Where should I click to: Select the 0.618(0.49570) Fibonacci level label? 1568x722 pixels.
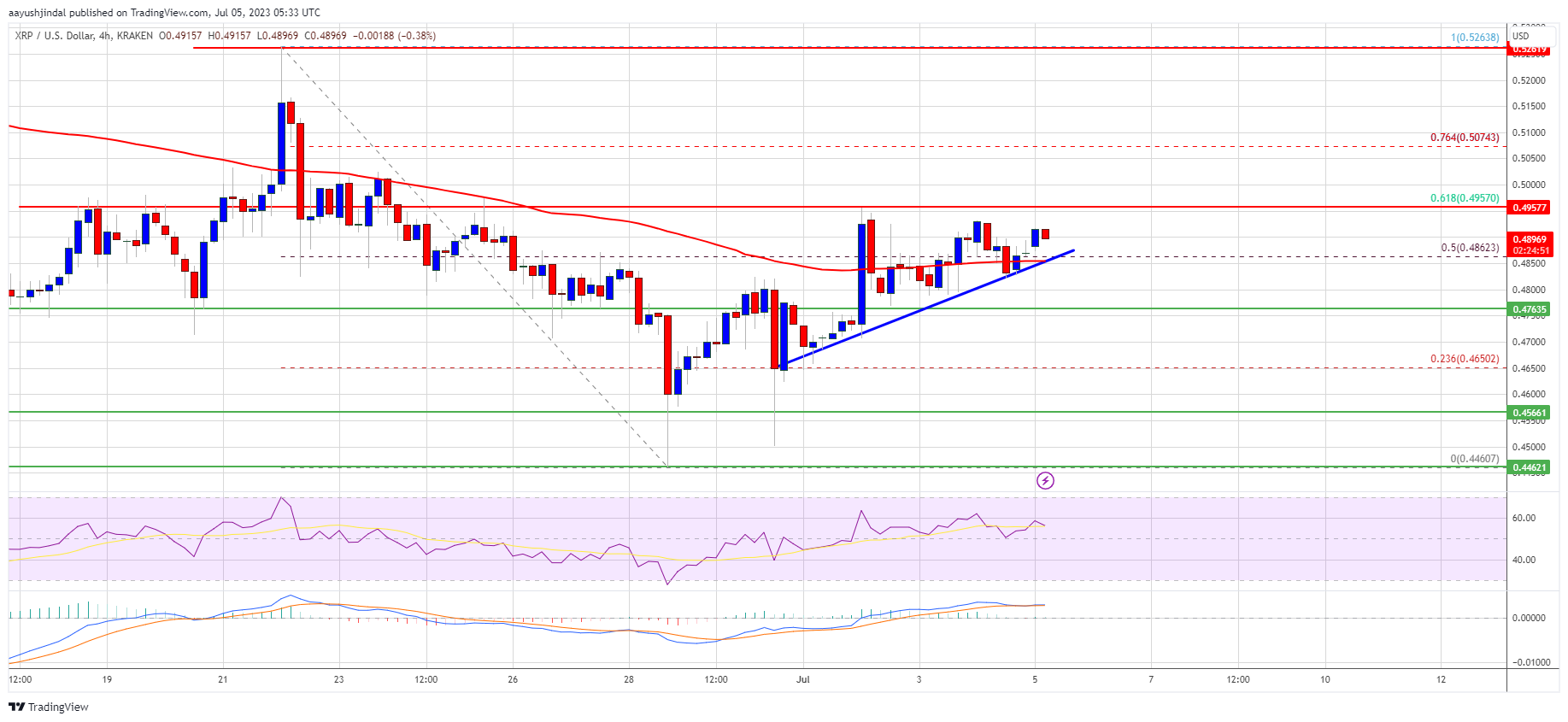click(x=1465, y=198)
